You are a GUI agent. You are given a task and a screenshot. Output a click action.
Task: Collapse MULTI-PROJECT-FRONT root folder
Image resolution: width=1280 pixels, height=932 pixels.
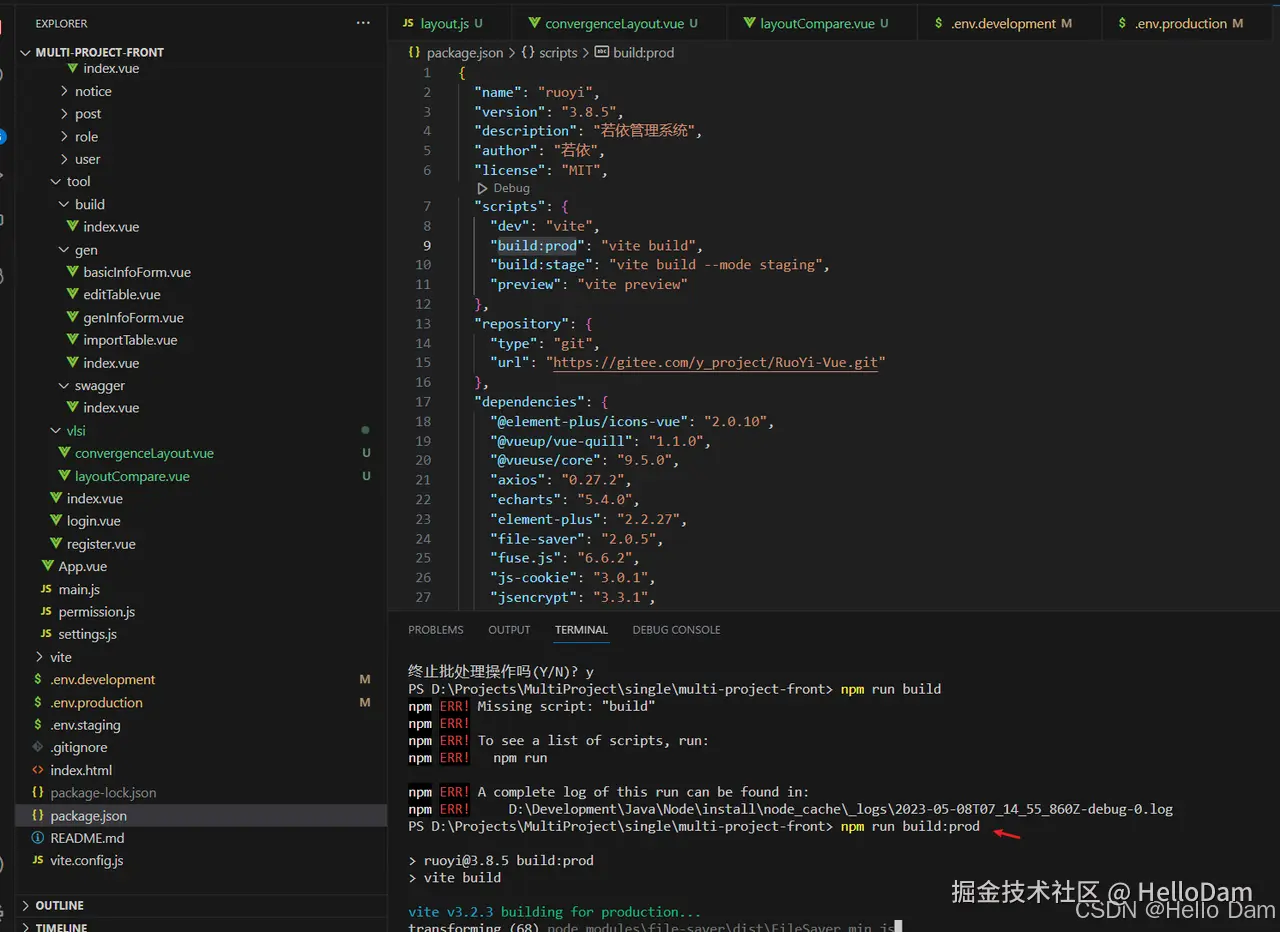pyautogui.click(x=26, y=52)
